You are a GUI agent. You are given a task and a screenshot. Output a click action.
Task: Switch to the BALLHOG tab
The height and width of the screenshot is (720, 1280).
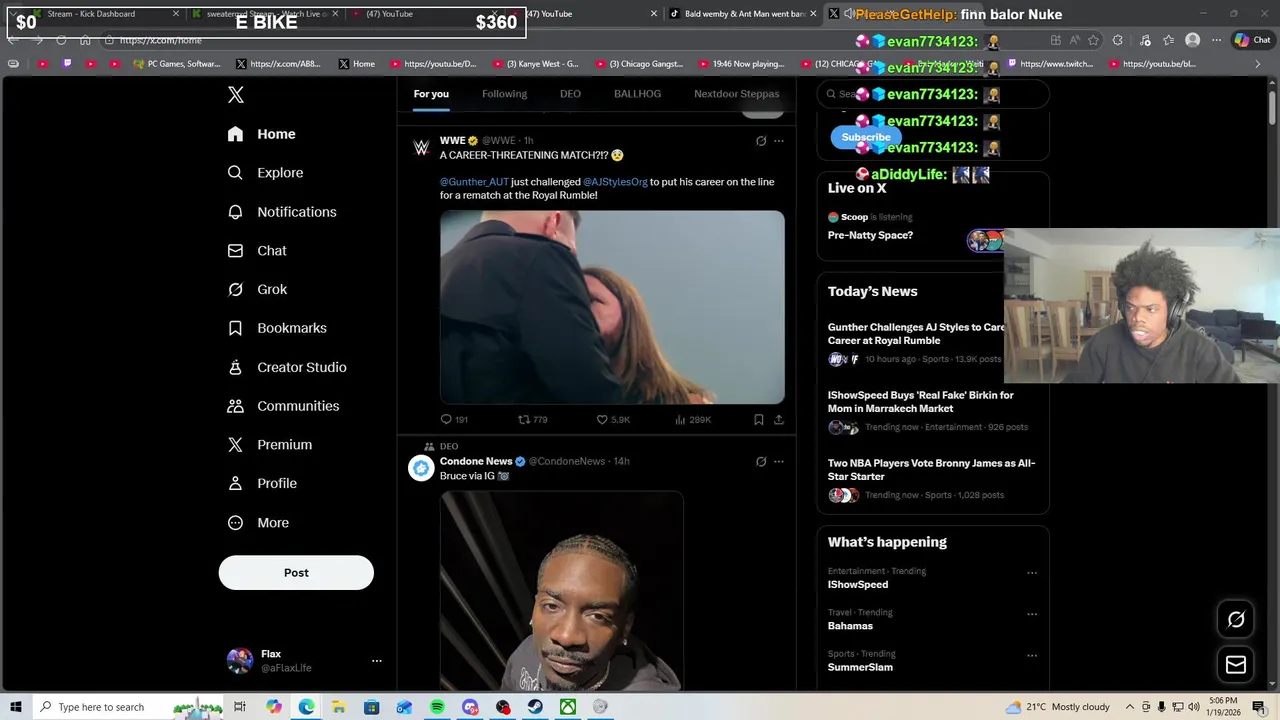click(x=637, y=94)
